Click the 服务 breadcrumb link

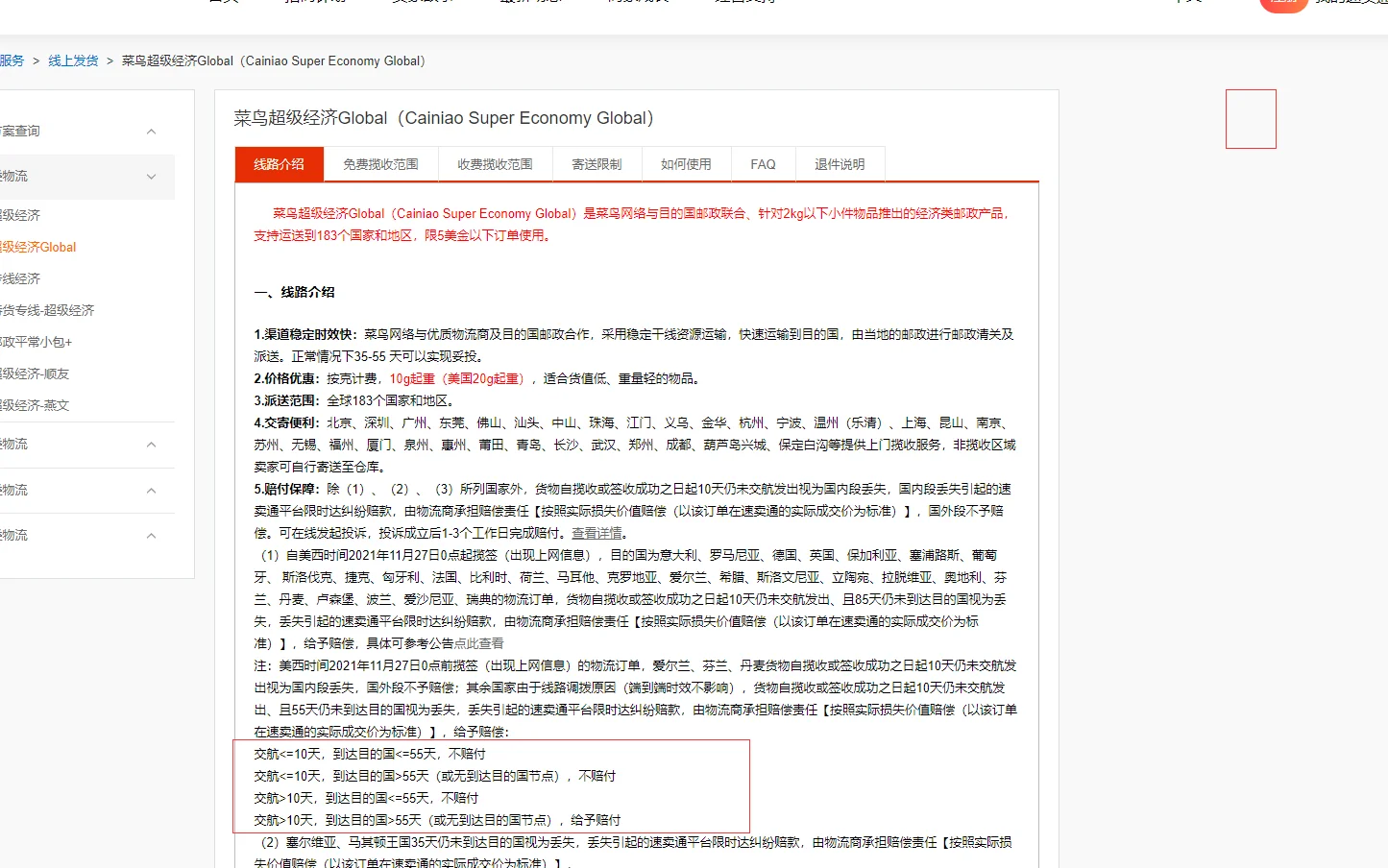[x=12, y=60]
